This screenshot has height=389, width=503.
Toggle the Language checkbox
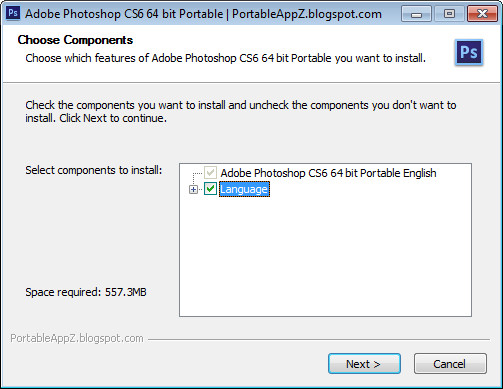point(210,189)
